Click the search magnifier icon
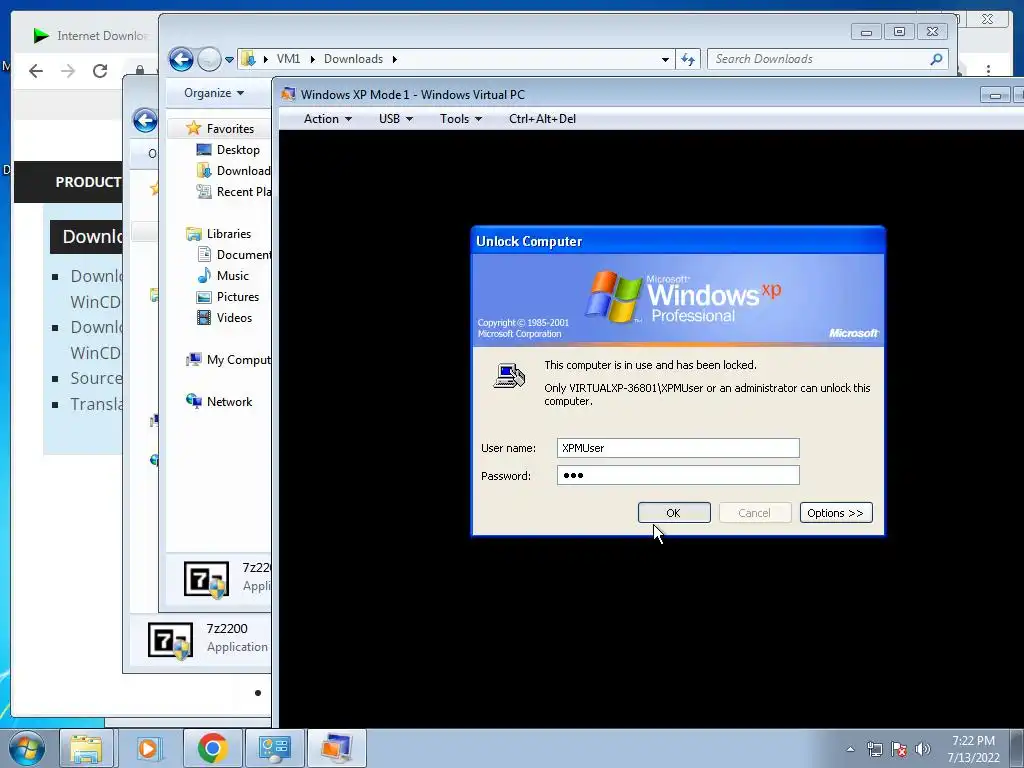Screen dimensions: 1024x768 point(936,59)
